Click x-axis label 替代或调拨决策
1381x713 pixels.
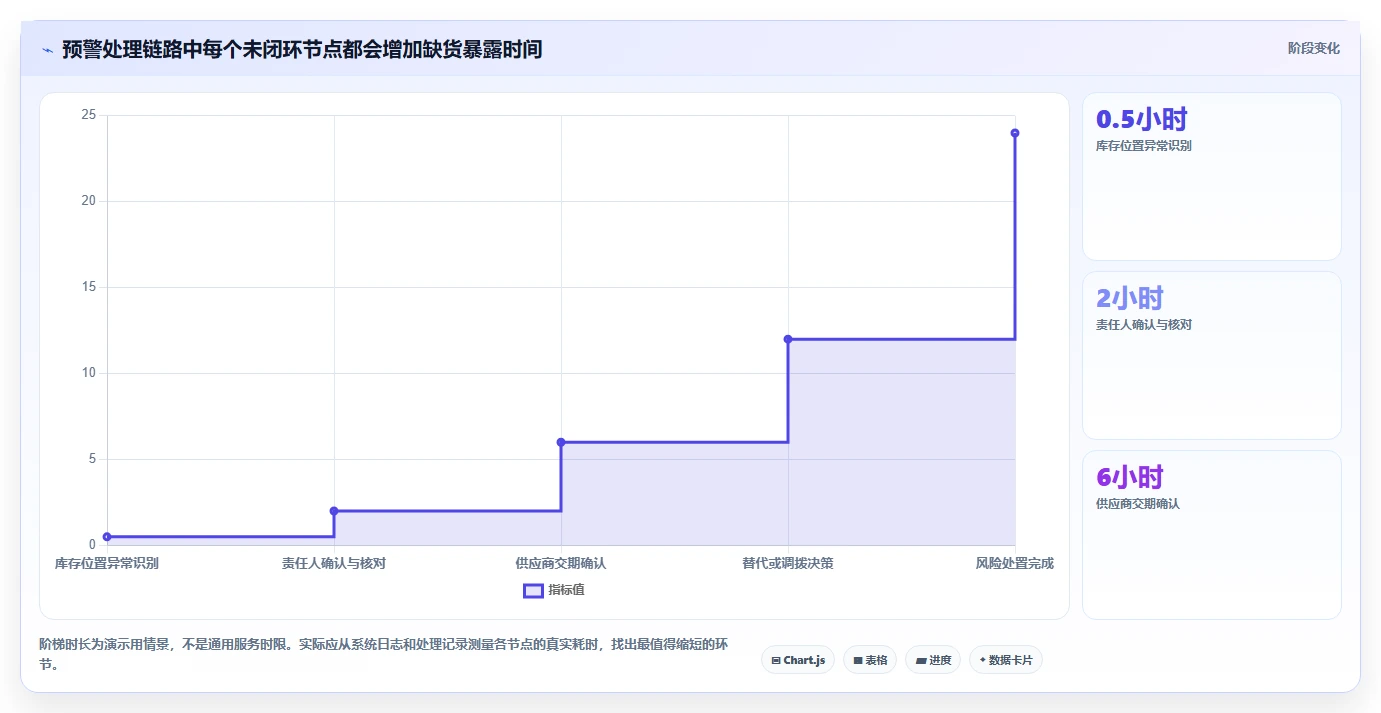(788, 563)
